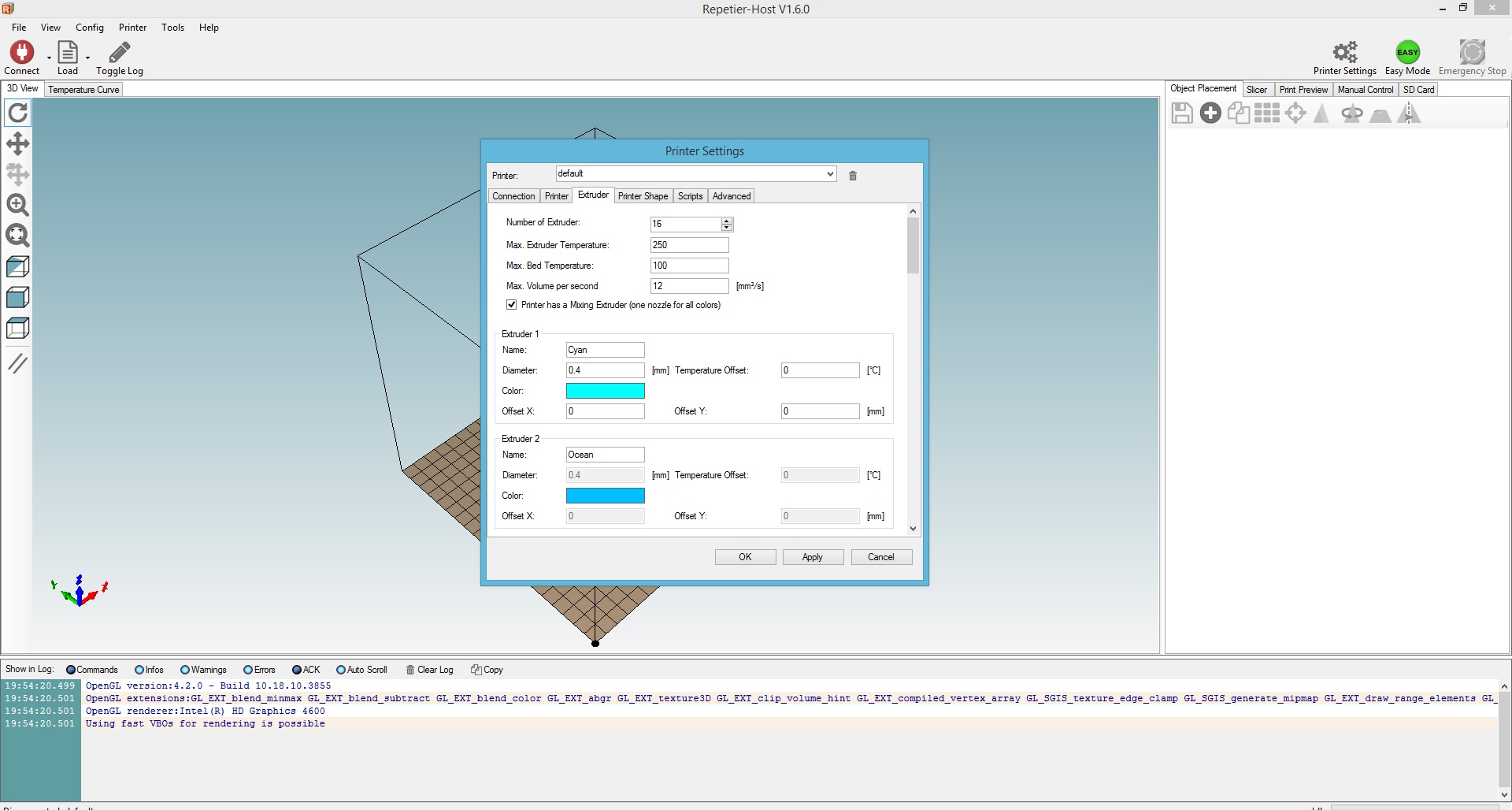The height and width of the screenshot is (810, 1512).
Task: Confirm settings with the OK button
Action: [x=745, y=557]
